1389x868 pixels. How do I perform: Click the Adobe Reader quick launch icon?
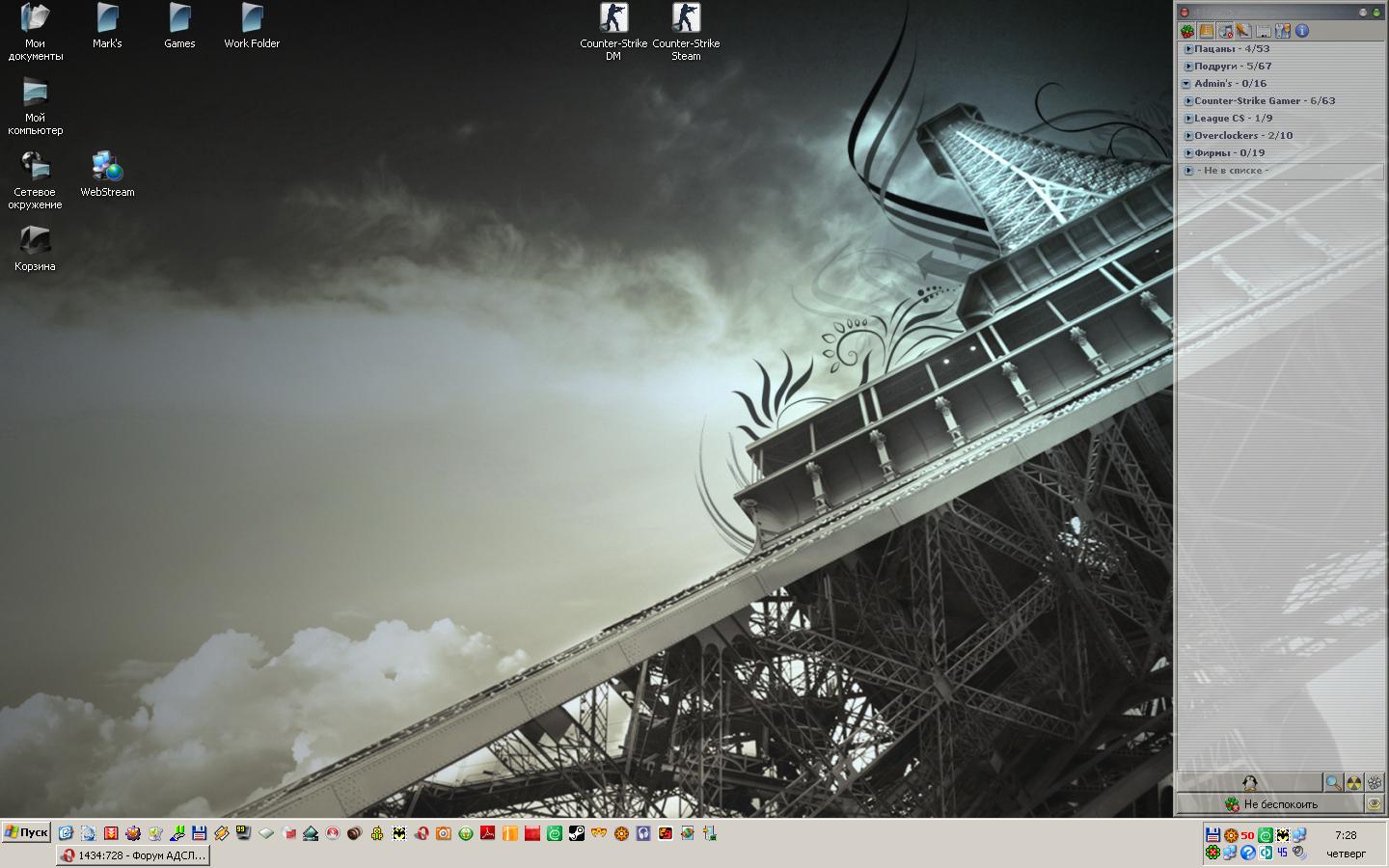[x=488, y=833]
